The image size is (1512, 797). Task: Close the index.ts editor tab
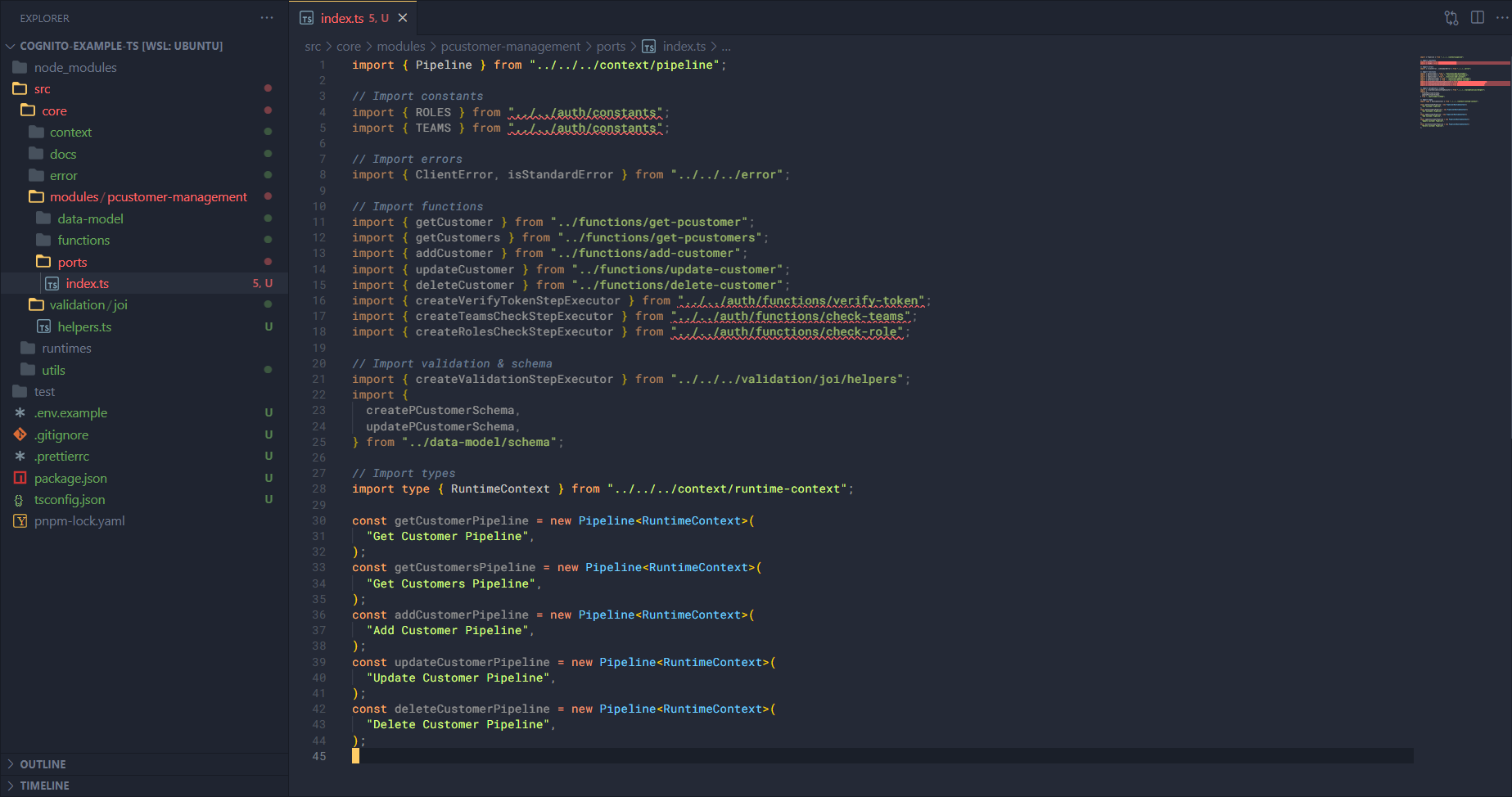(403, 18)
